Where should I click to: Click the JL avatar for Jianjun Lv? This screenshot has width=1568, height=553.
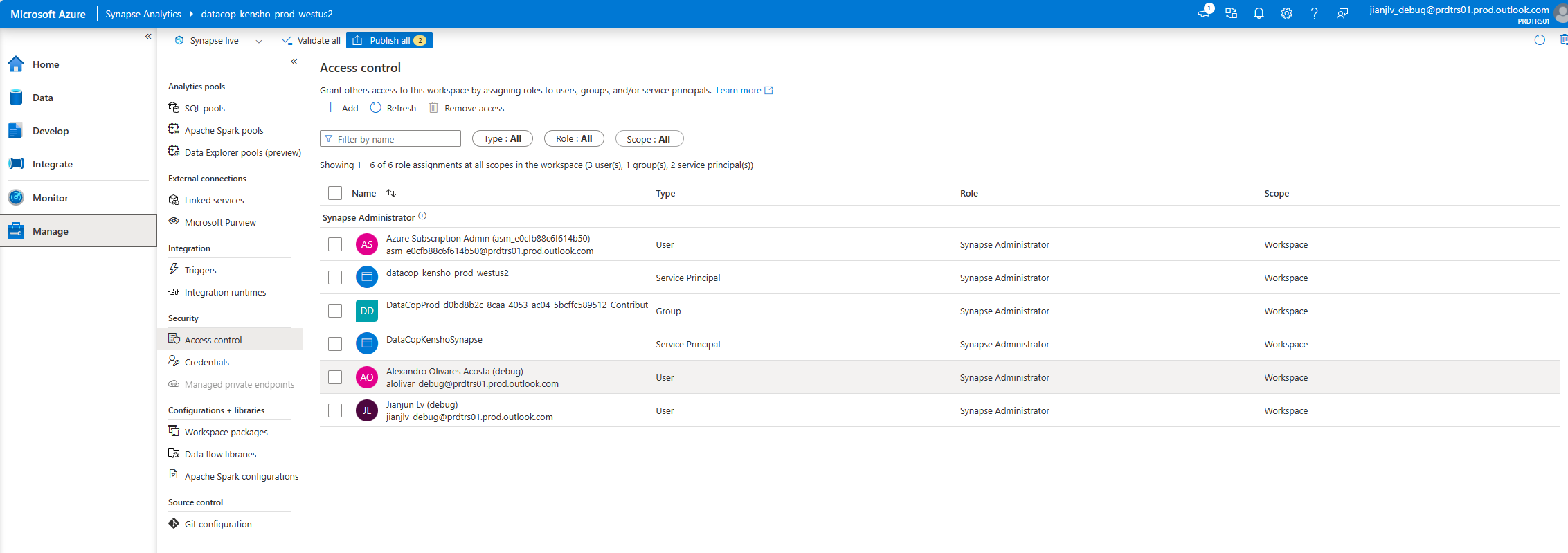(367, 410)
